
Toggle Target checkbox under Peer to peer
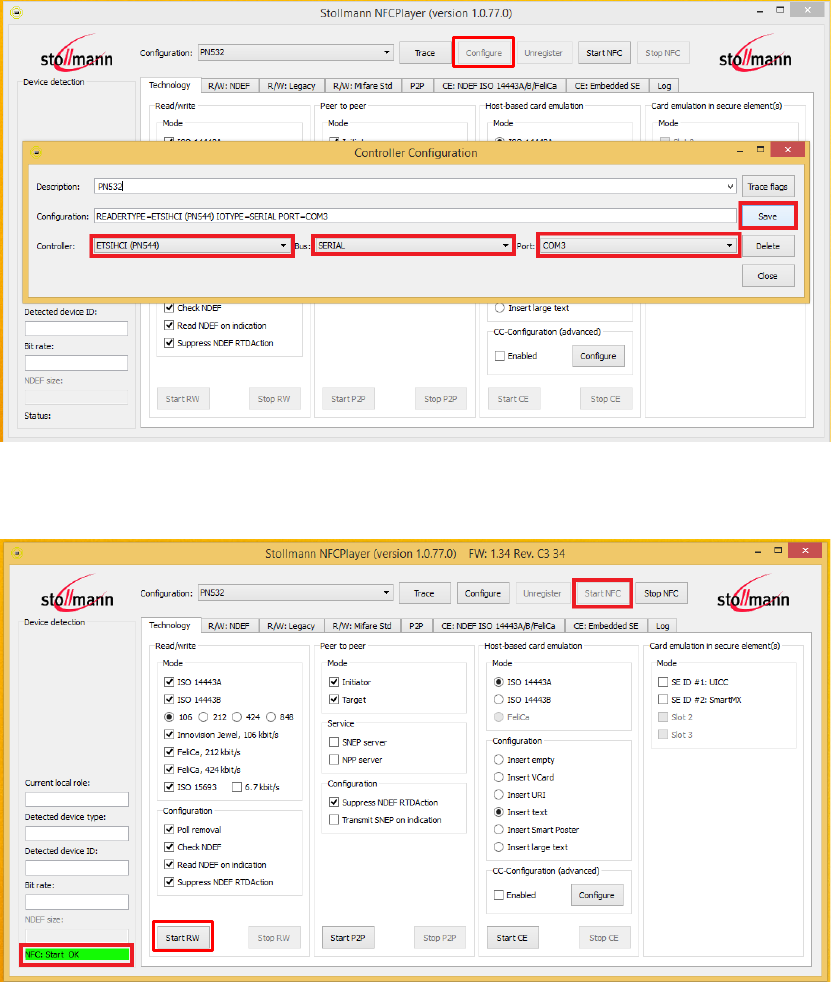point(334,700)
